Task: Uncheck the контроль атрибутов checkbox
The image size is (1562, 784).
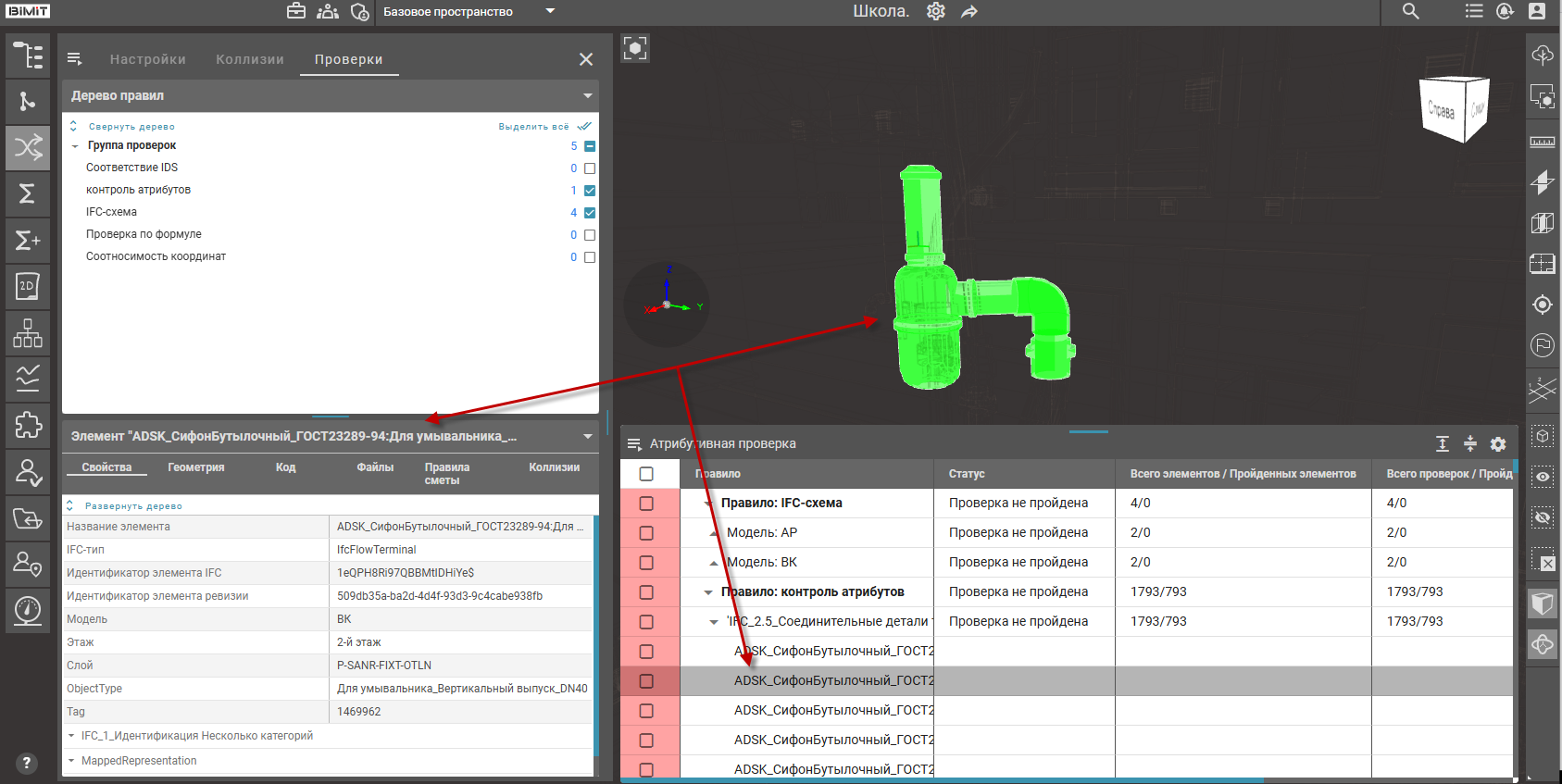Action: pyautogui.click(x=590, y=191)
